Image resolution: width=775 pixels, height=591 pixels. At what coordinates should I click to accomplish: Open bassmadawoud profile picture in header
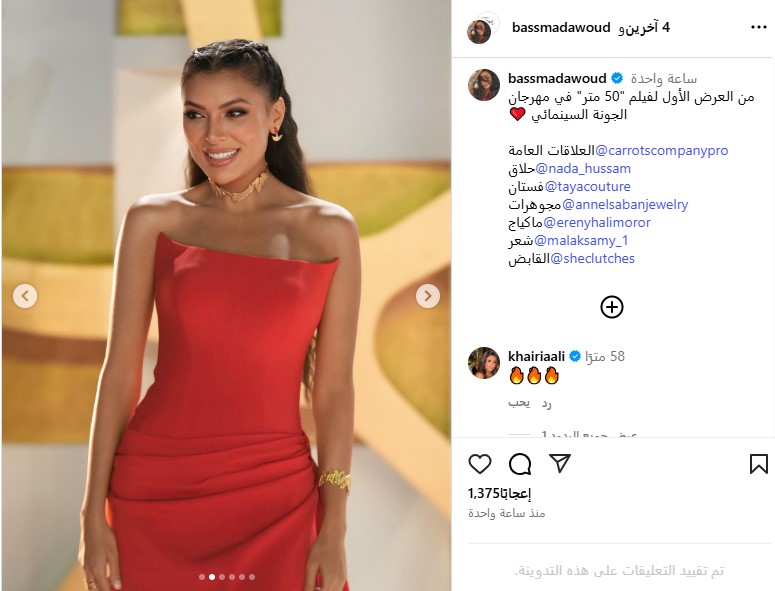[479, 32]
